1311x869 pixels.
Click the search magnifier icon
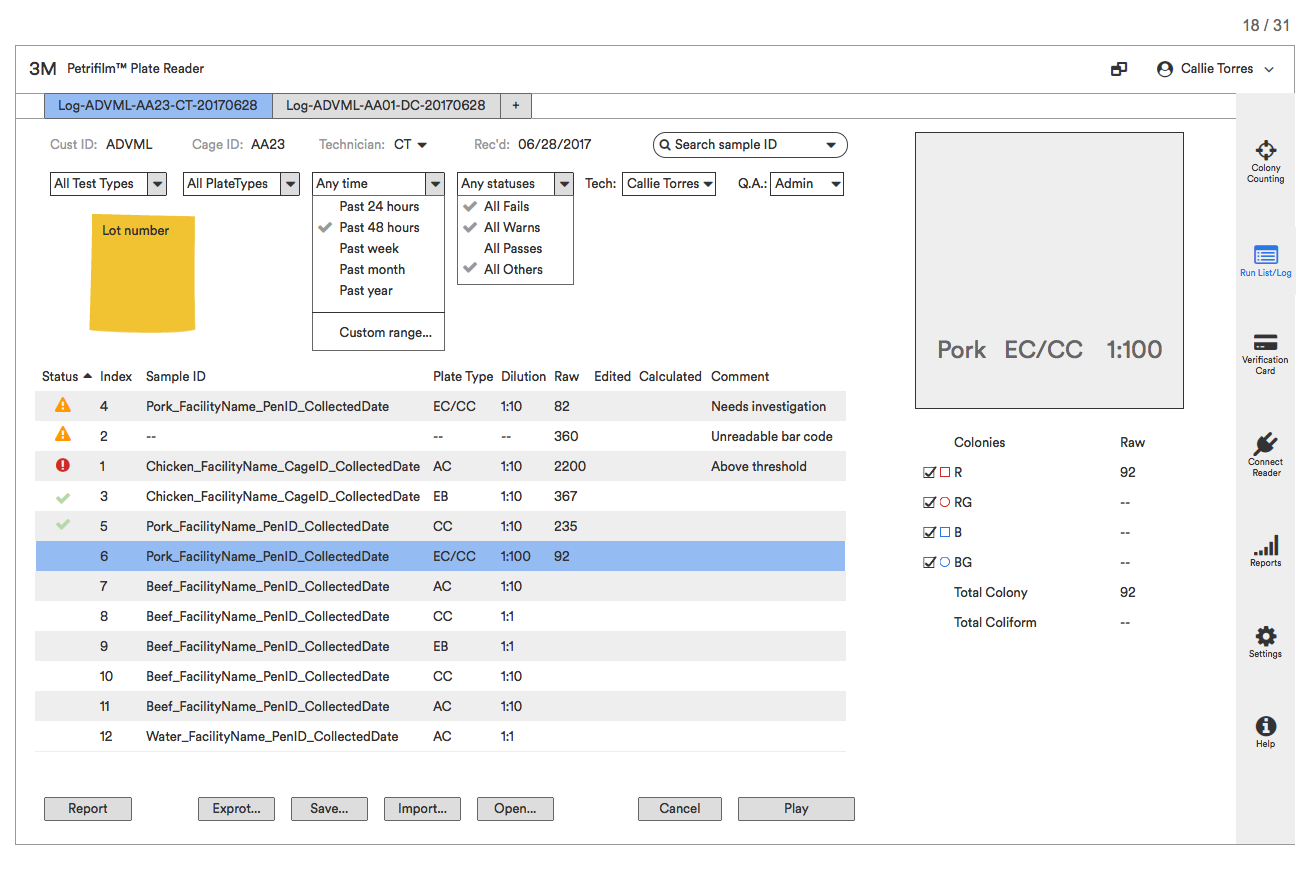[x=665, y=145]
